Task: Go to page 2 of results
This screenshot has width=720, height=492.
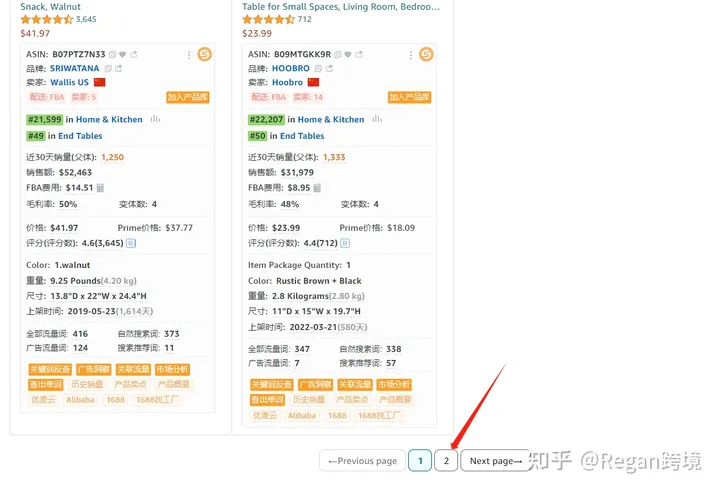Action: [x=447, y=461]
